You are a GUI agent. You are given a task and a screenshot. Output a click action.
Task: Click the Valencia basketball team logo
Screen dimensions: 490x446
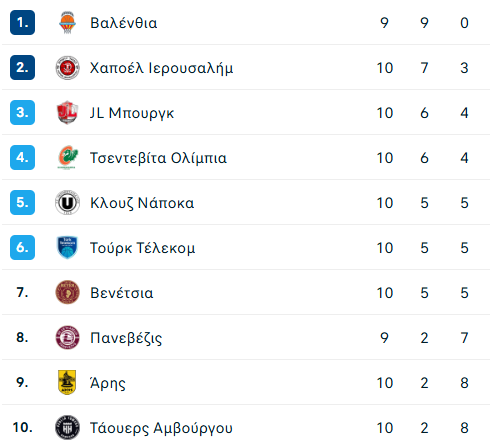[x=67, y=23]
